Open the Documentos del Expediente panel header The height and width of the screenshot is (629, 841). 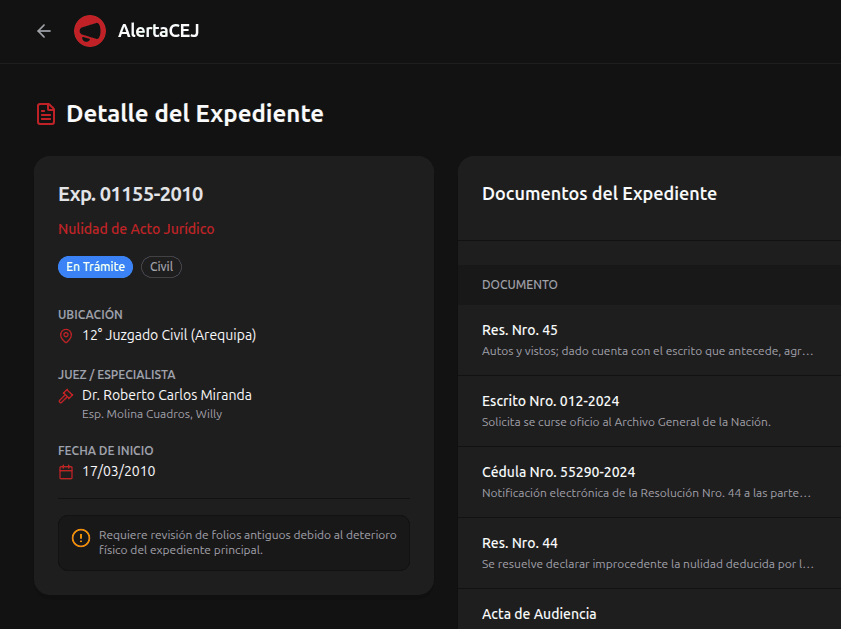[599, 193]
